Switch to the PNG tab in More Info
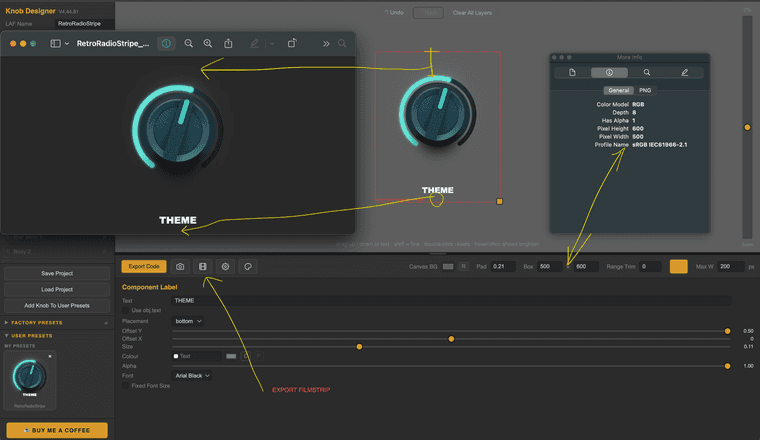 click(645, 90)
